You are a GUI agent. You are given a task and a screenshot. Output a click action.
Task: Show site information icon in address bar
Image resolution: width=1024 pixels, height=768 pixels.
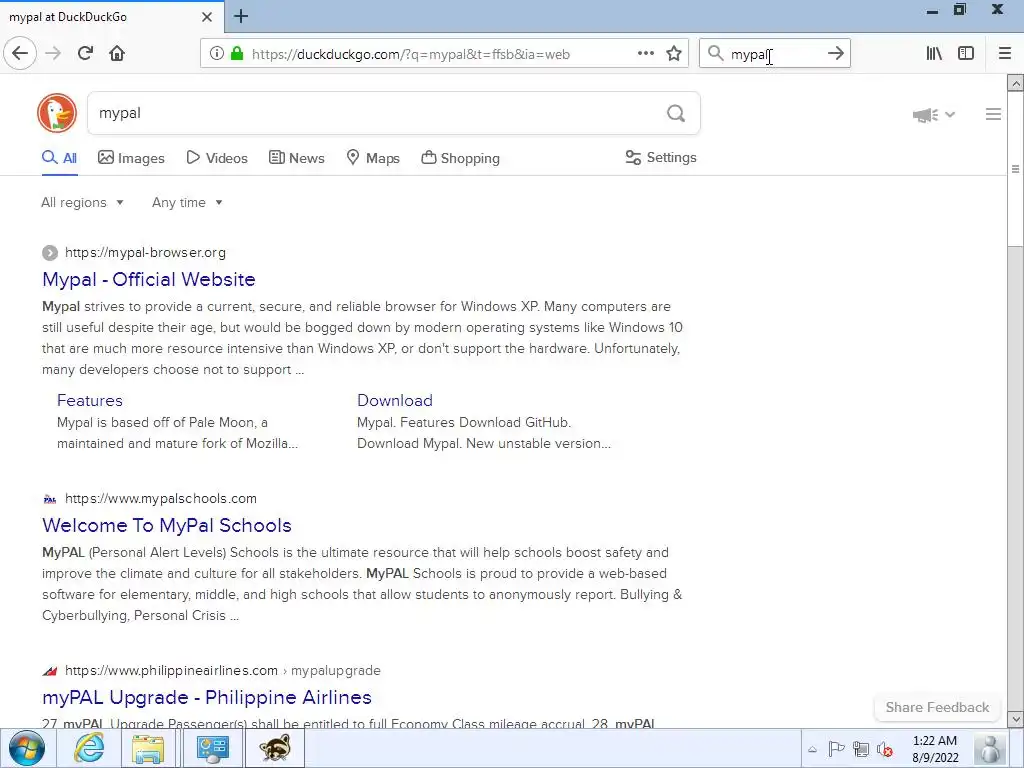(216, 54)
